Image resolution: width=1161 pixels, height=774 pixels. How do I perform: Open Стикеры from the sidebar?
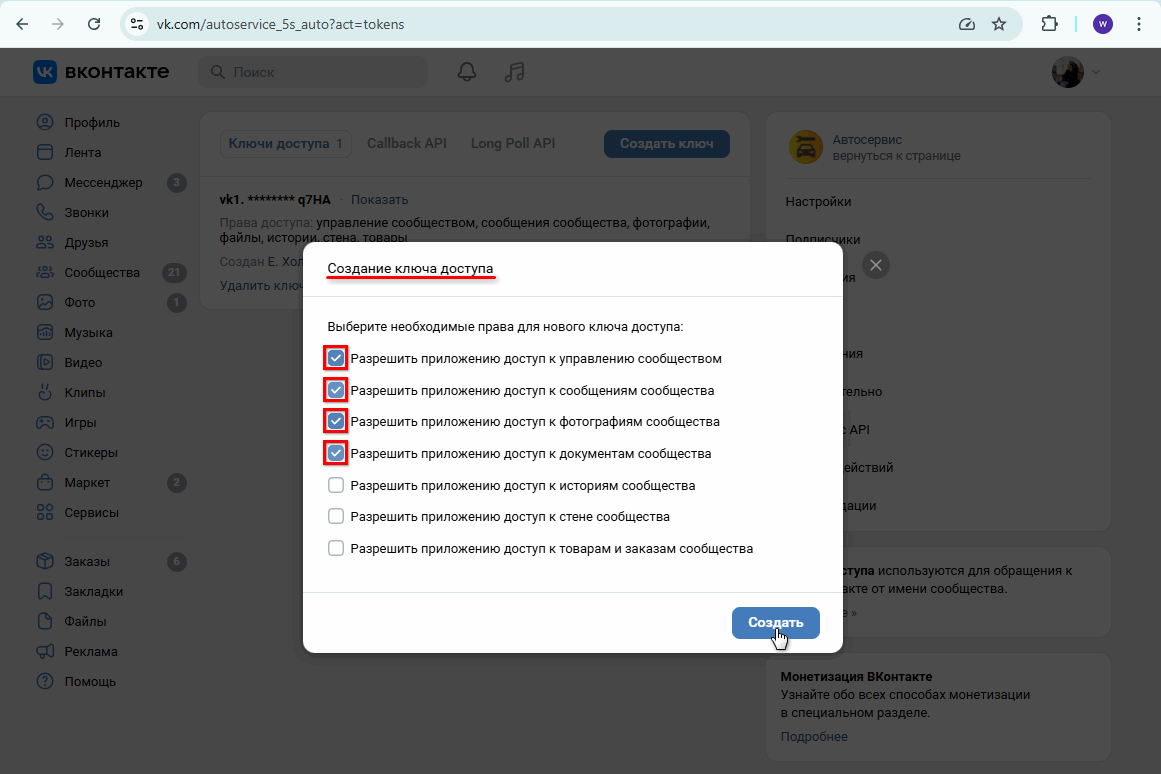click(45, 452)
